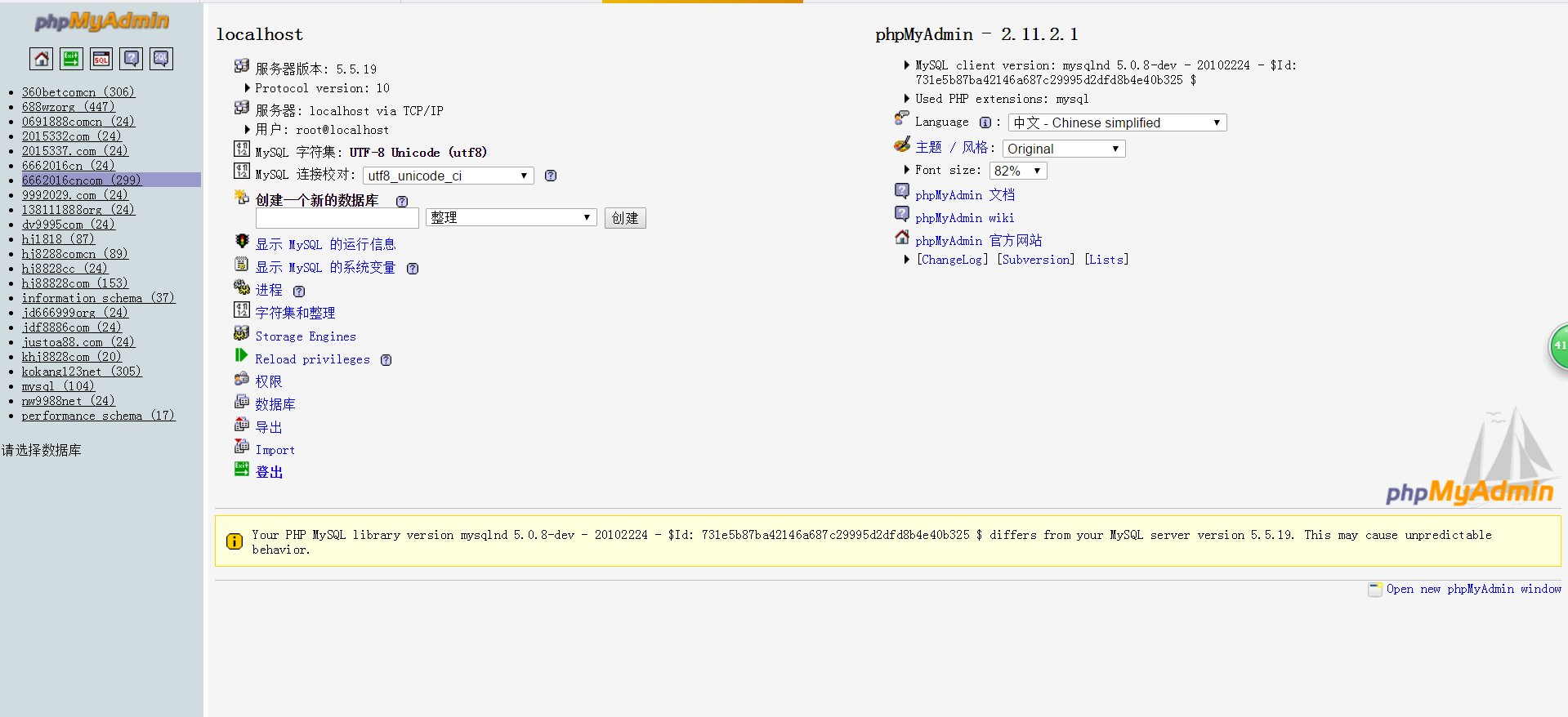Screen dimensions: 1568x717
Task: Open 显示 MySQL 的运行信息 link
Action: click(325, 244)
